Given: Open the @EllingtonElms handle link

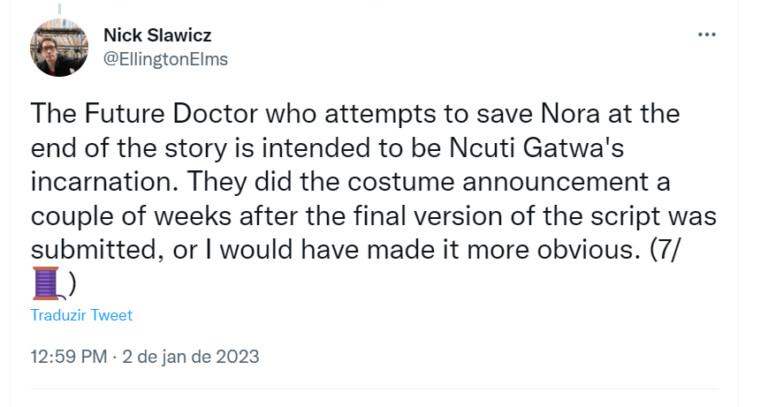Looking at the screenshot, I should click(x=166, y=59).
